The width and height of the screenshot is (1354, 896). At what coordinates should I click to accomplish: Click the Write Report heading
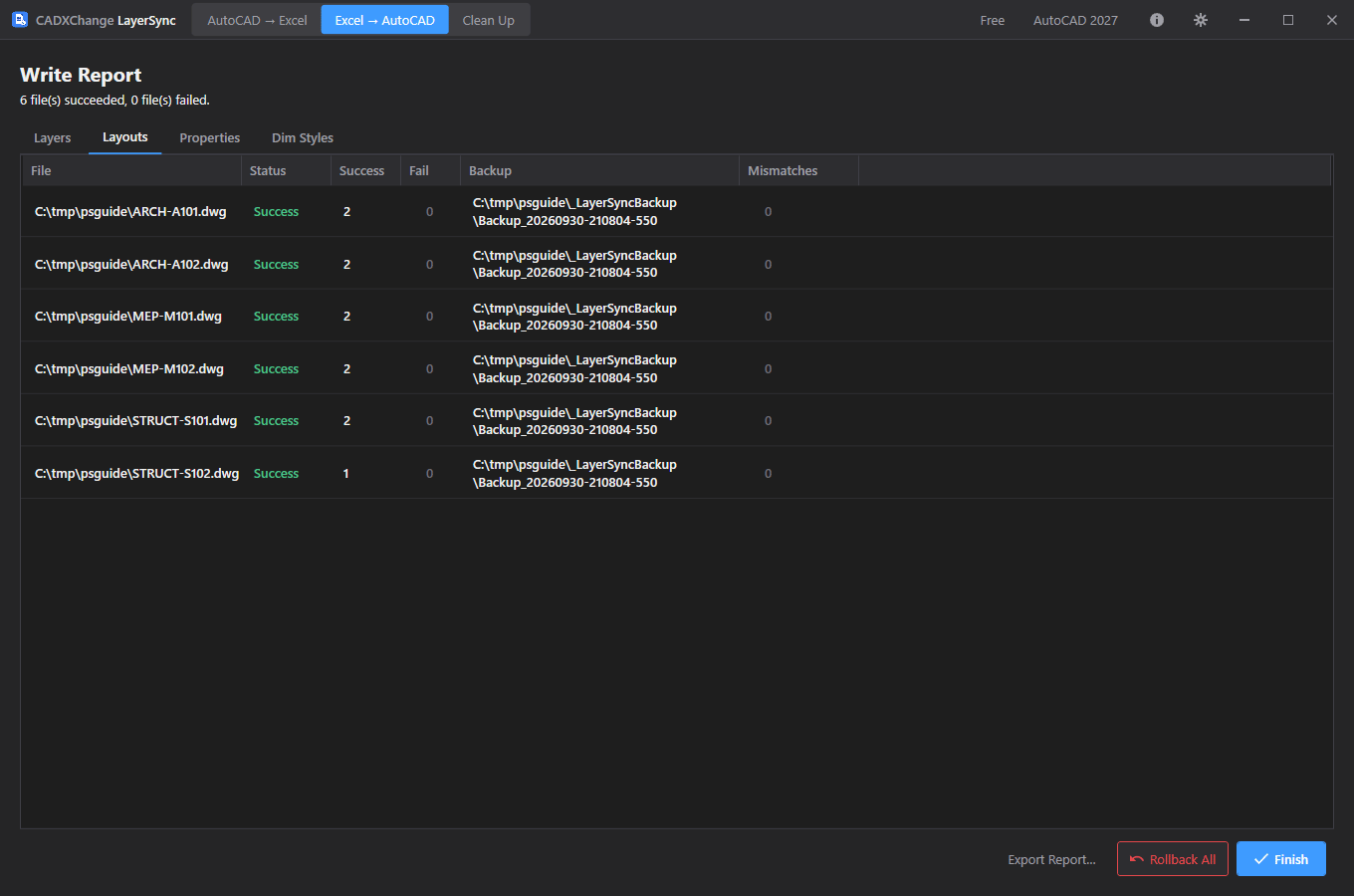81,75
